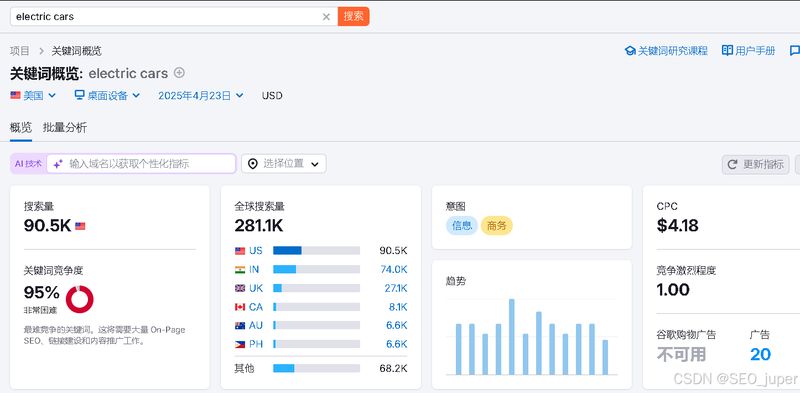The image size is (800, 393).
Task: Click the location pin icon
Action: point(253,164)
